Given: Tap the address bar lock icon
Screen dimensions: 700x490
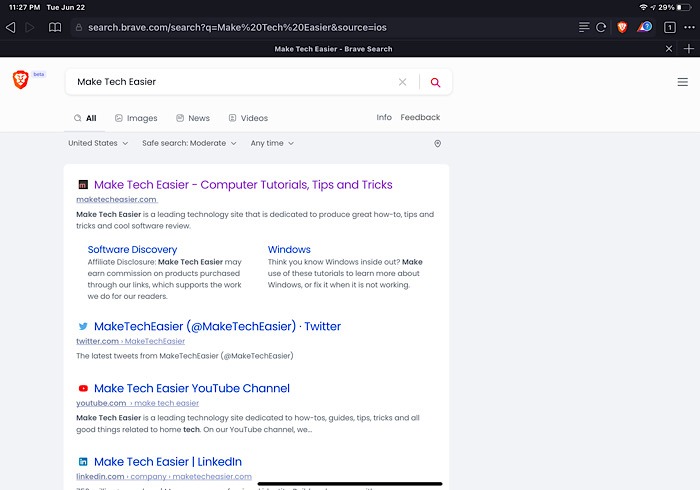Looking at the screenshot, I should coord(79,28).
